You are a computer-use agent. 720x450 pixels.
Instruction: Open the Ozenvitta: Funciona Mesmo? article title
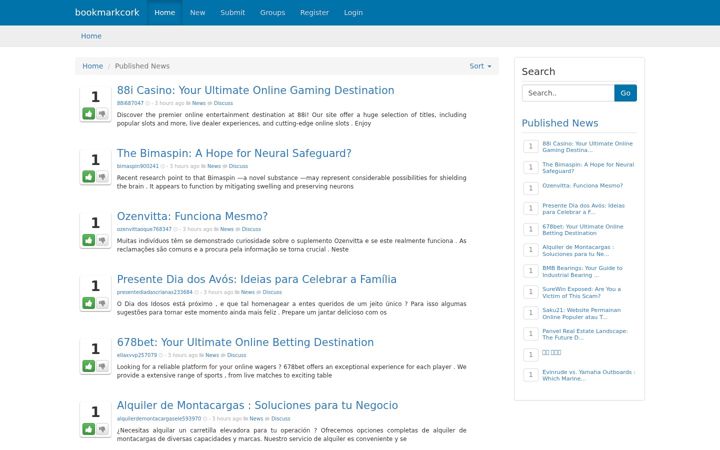point(192,216)
